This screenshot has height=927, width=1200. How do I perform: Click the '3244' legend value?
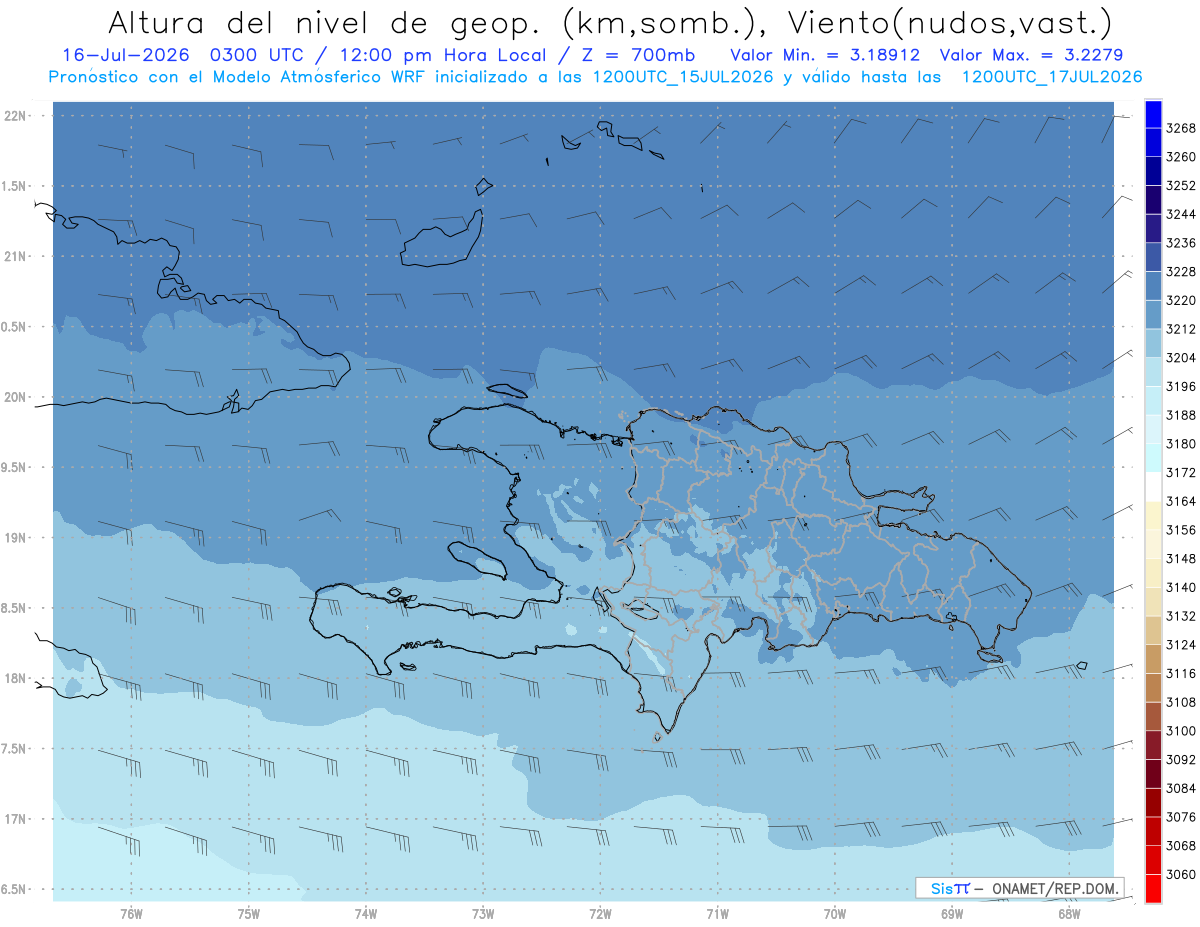1181,214
